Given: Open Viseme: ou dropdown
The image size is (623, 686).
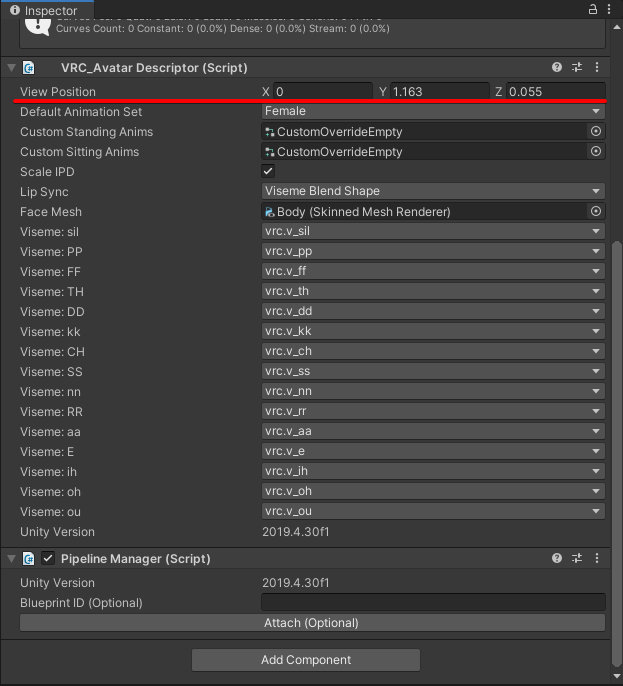Looking at the screenshot, I should 433,511.
